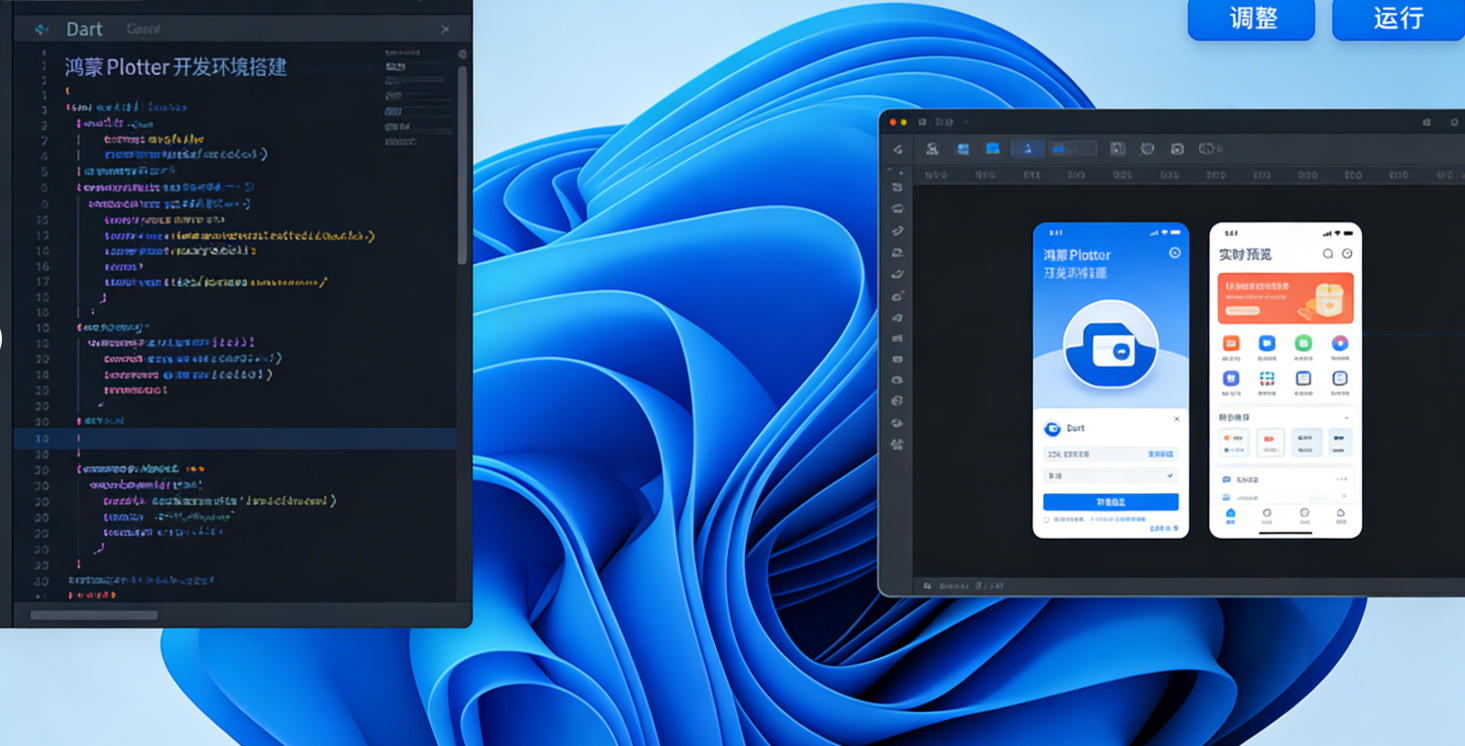This screenshot has height=746, width=1465.
Task: Open the camera icon in the top toolbar
Action: (x=1176, y=148)
